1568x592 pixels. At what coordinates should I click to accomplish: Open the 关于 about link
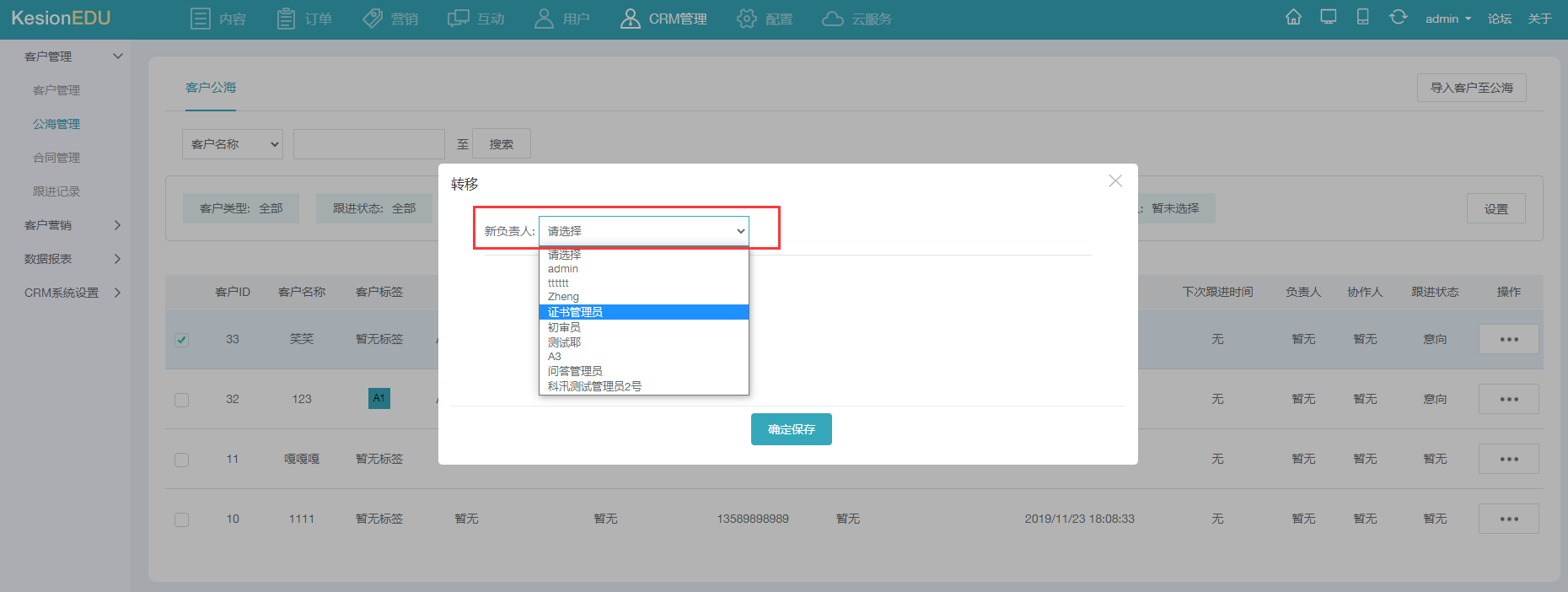point(1540,19)
